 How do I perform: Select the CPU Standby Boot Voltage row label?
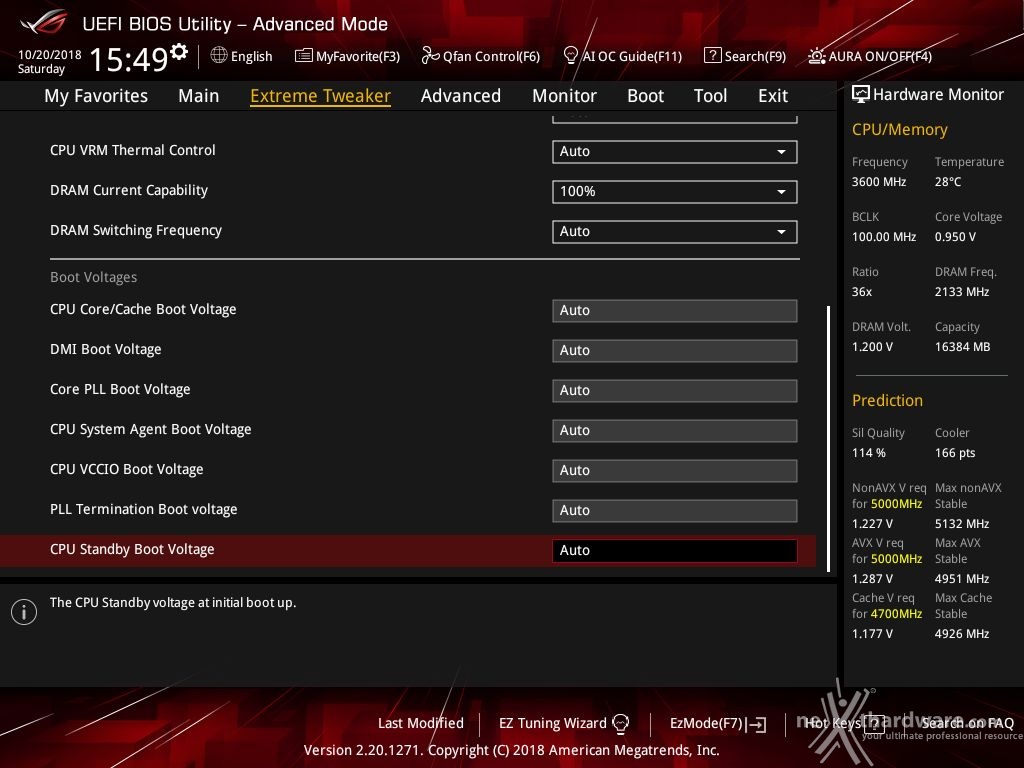tap(132, 549)
